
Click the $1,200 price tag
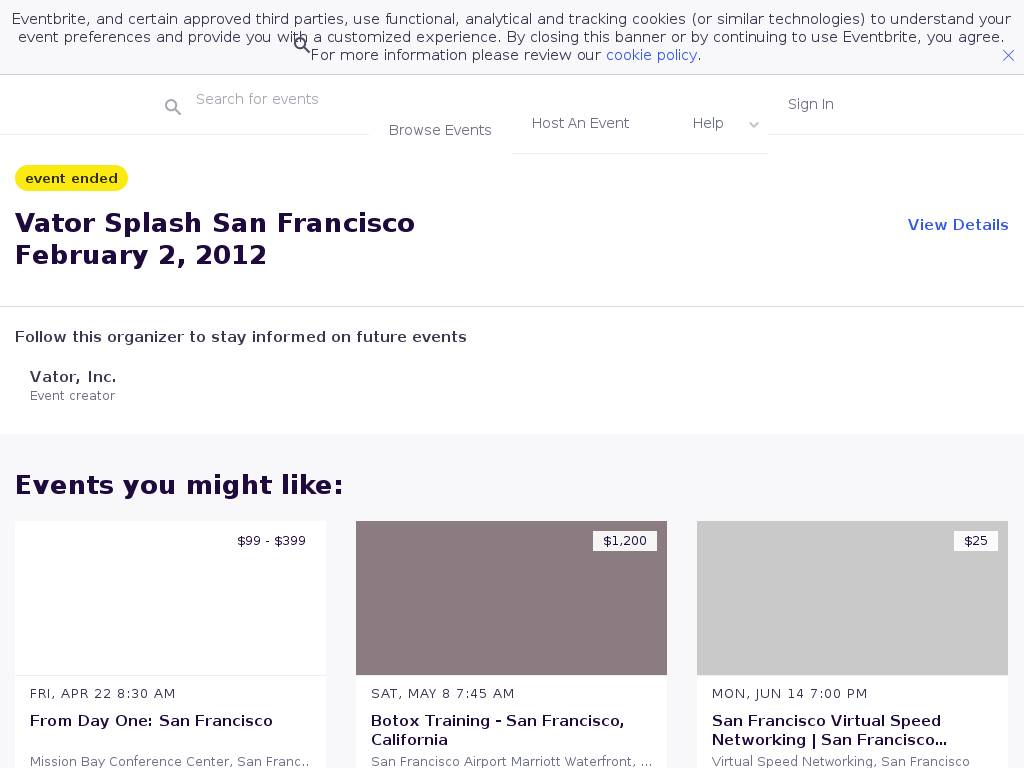(x=625, y=541)
